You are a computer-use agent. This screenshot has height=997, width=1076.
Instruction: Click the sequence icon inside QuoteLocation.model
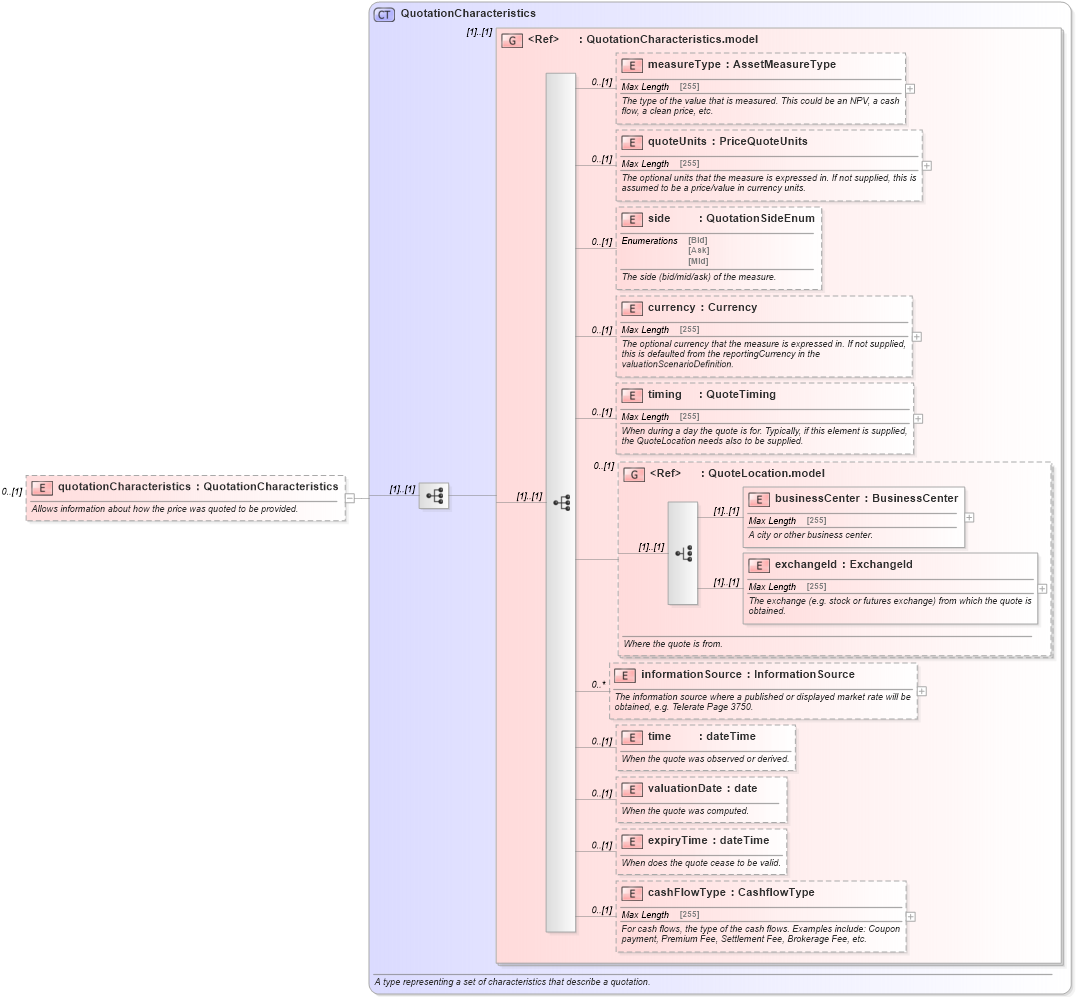[x=683, y=553]
